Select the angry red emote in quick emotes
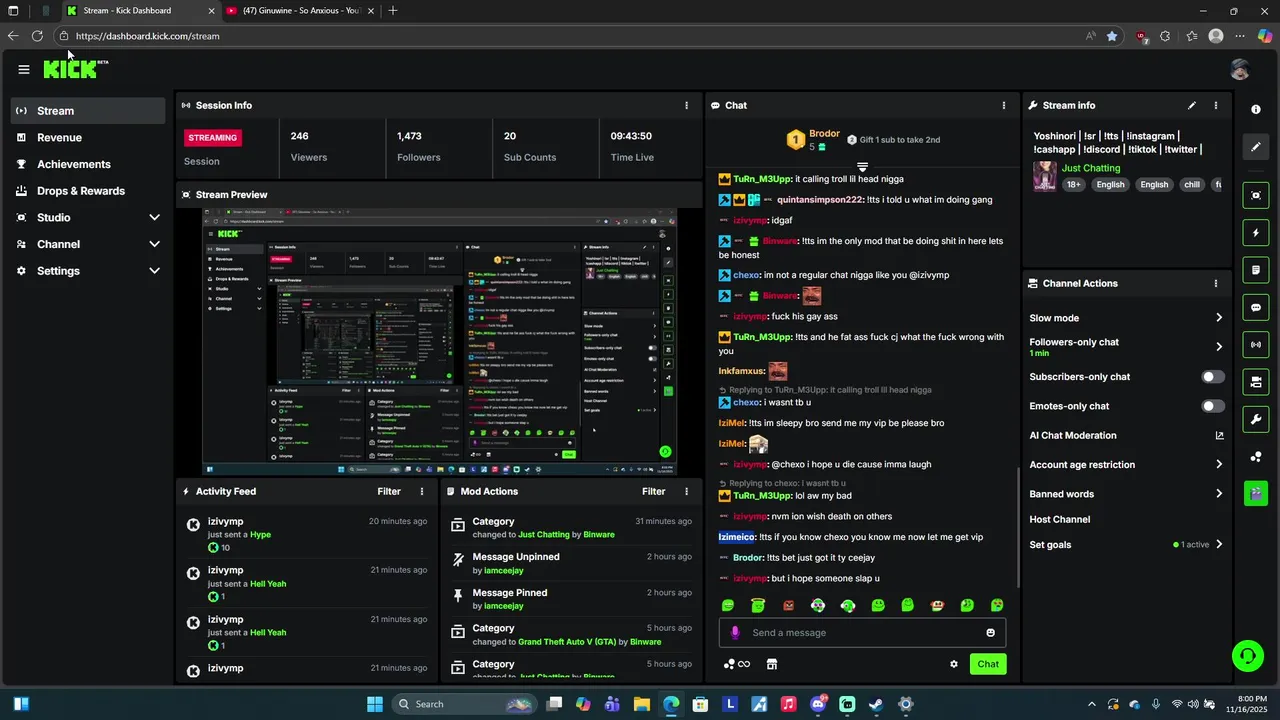This screenshot has height=720, width=1280. point(788,605)
